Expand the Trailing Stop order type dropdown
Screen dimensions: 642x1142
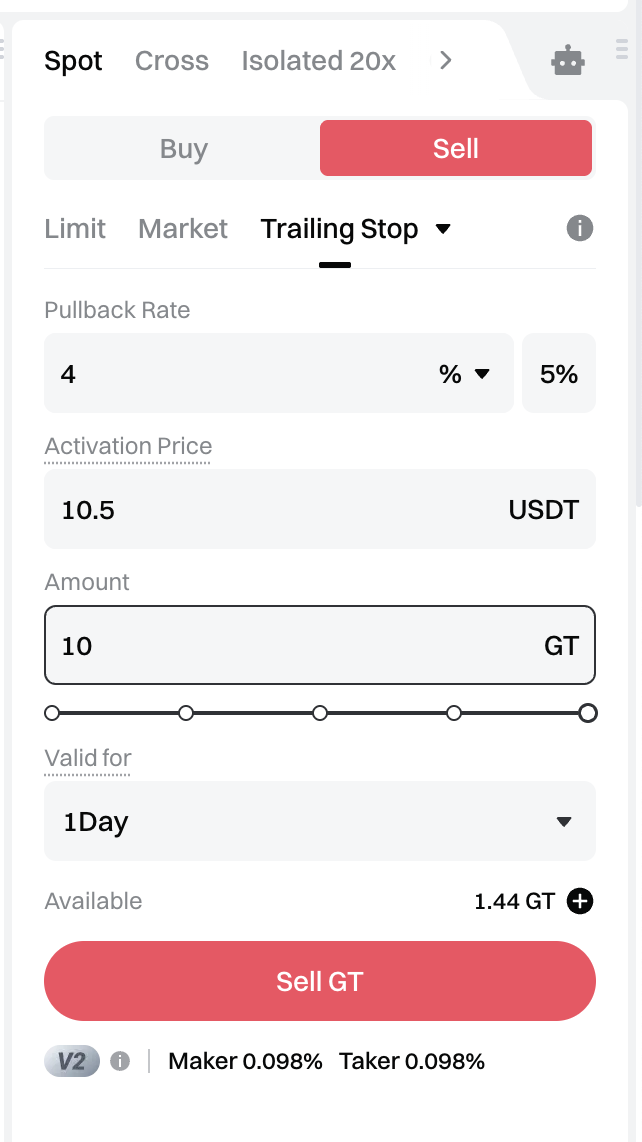[x=444, y=229]
